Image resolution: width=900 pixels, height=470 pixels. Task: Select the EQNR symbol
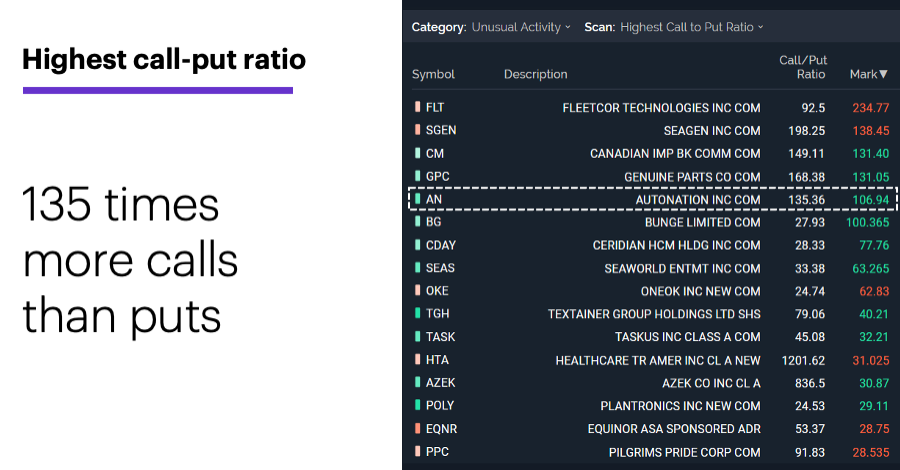[x=441, y=429]
